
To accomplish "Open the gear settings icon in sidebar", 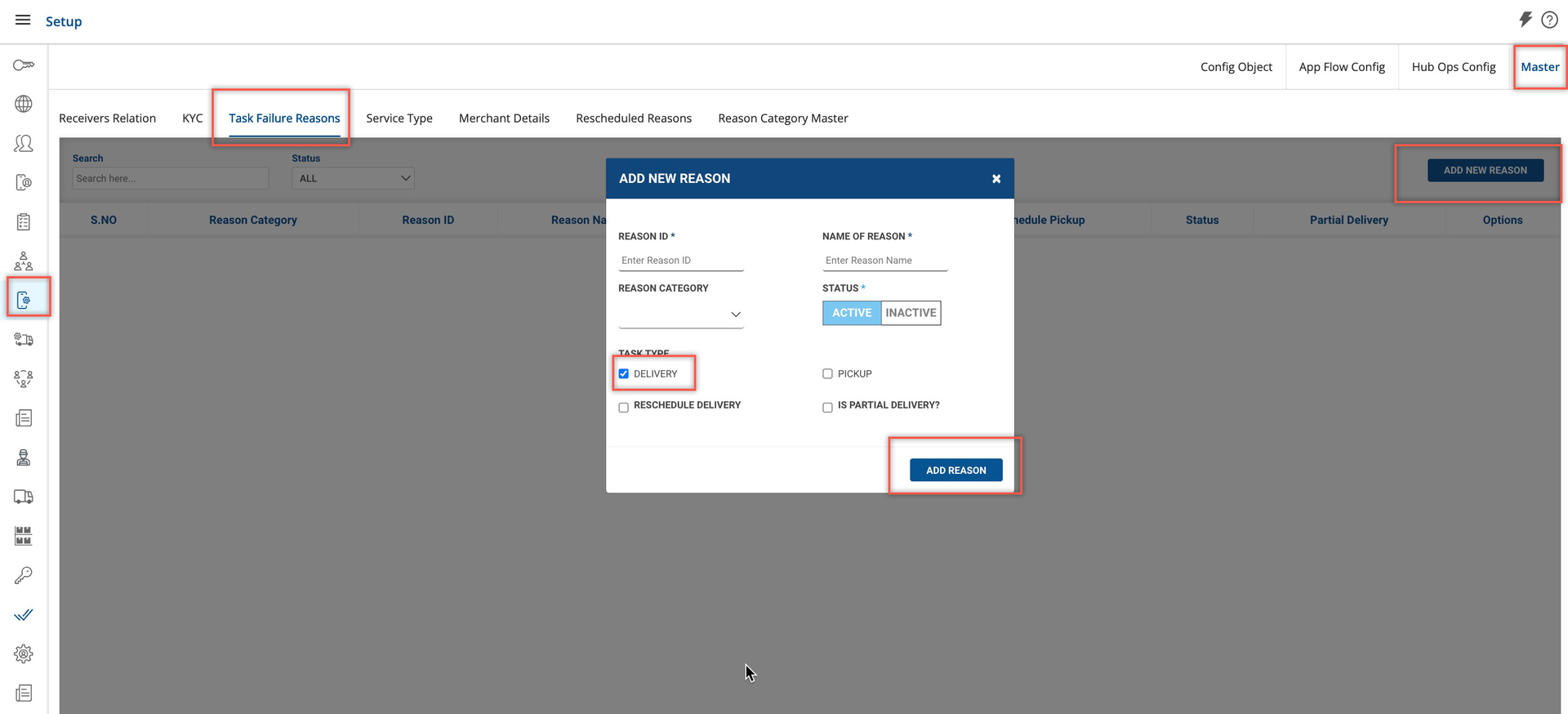I will pyautogui.click(x=24, y=654).
